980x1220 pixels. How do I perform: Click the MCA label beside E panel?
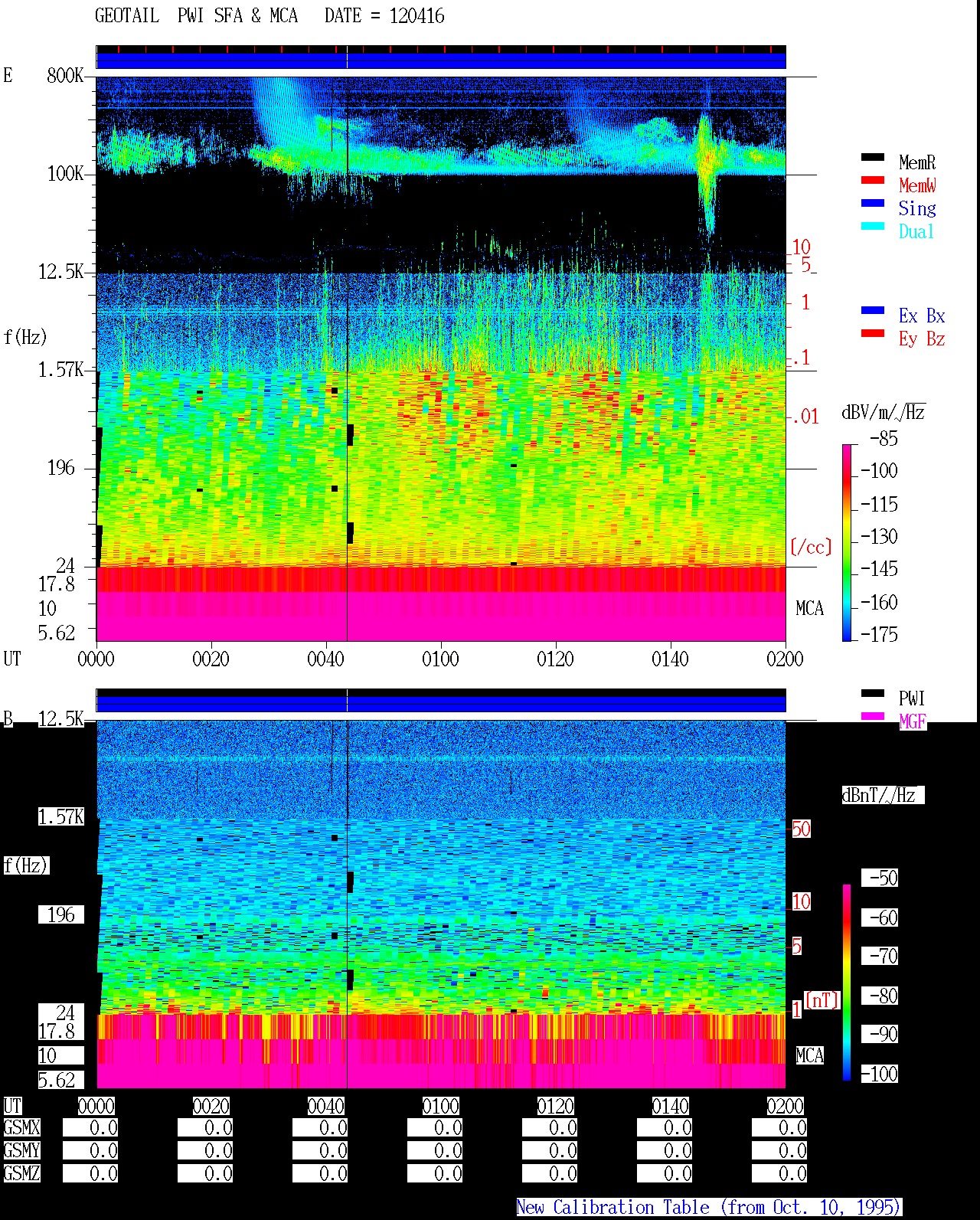pyautogui.click(x=809, y=608)
